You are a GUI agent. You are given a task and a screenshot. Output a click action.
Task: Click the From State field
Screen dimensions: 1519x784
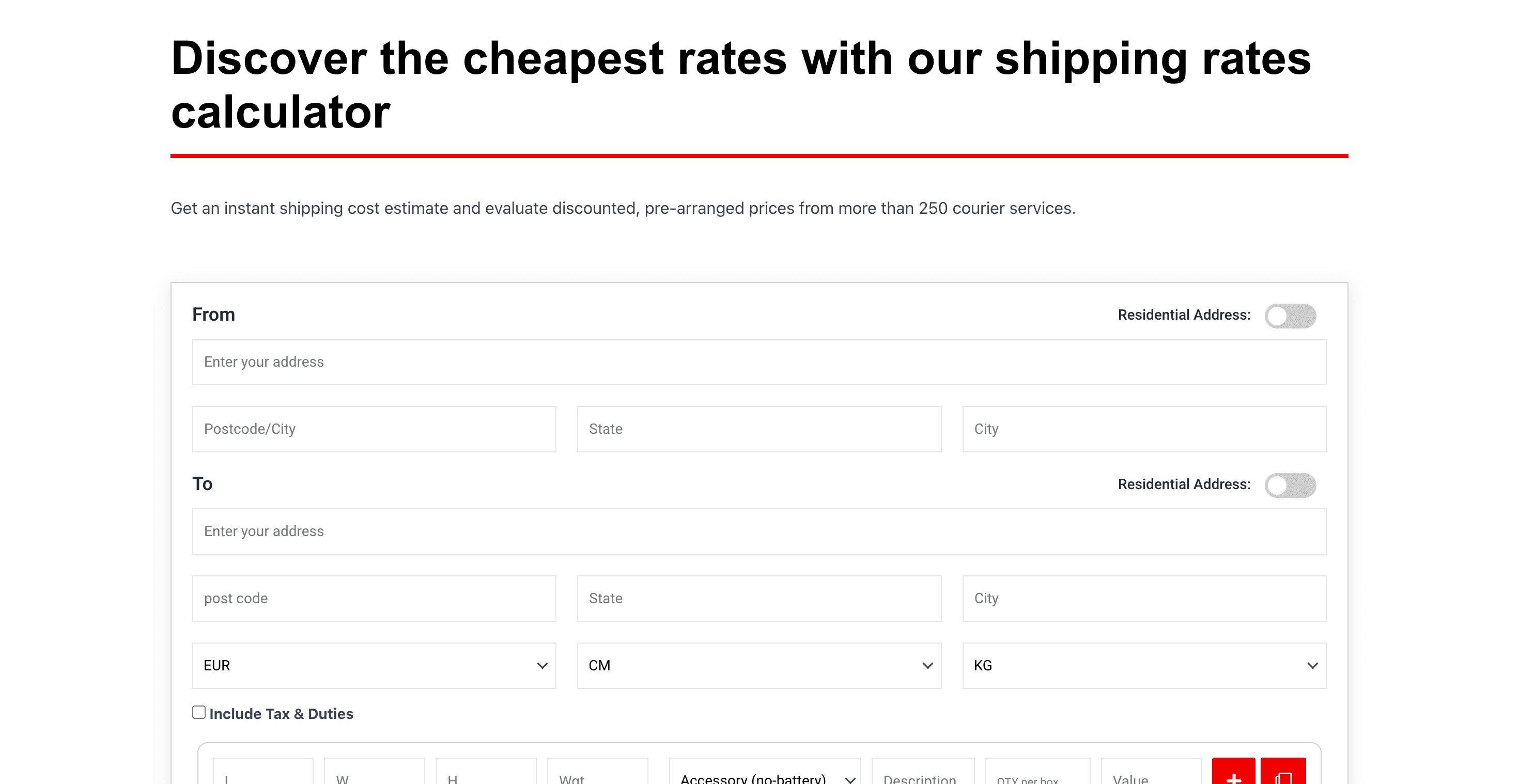(759, 429)
